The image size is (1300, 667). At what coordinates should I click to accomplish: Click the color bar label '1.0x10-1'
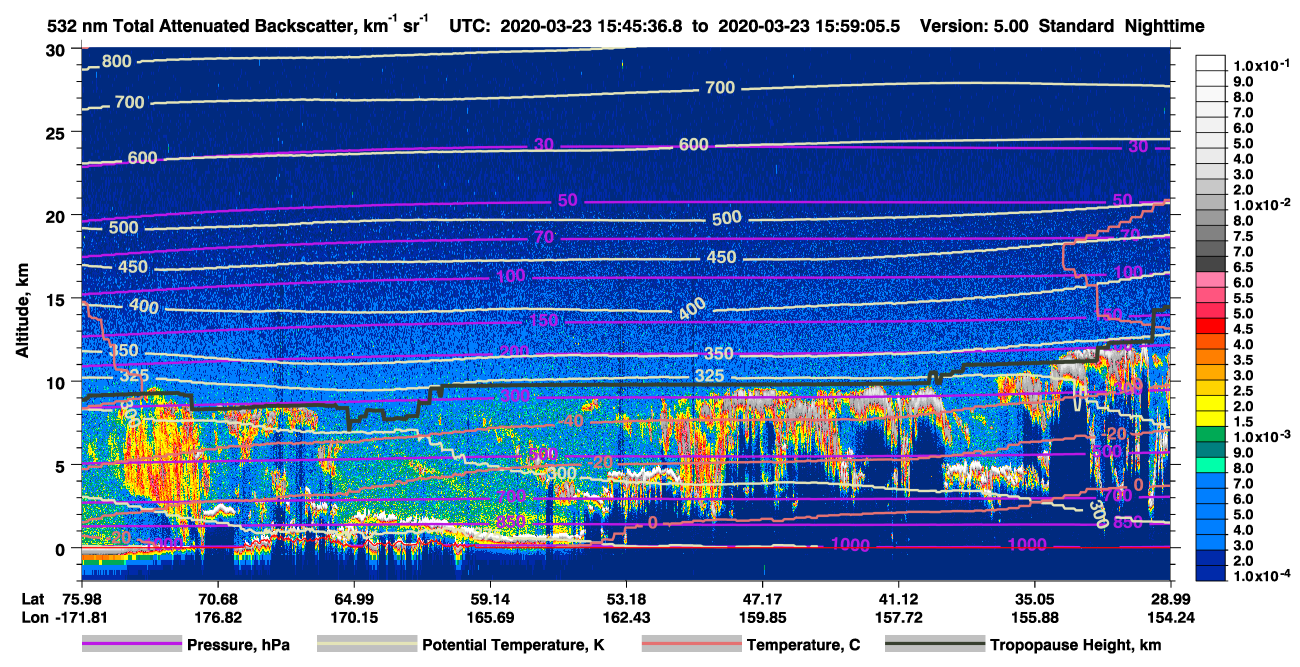(1263, 65)
